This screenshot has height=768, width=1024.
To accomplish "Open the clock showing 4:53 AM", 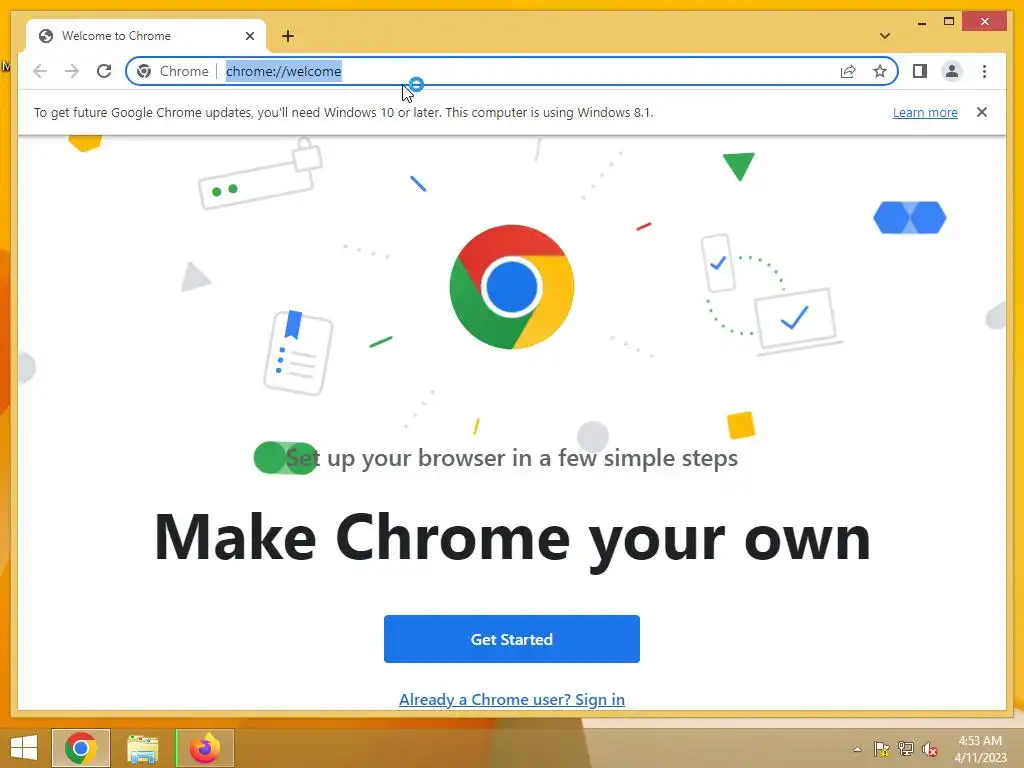I will tap(980, 748).
